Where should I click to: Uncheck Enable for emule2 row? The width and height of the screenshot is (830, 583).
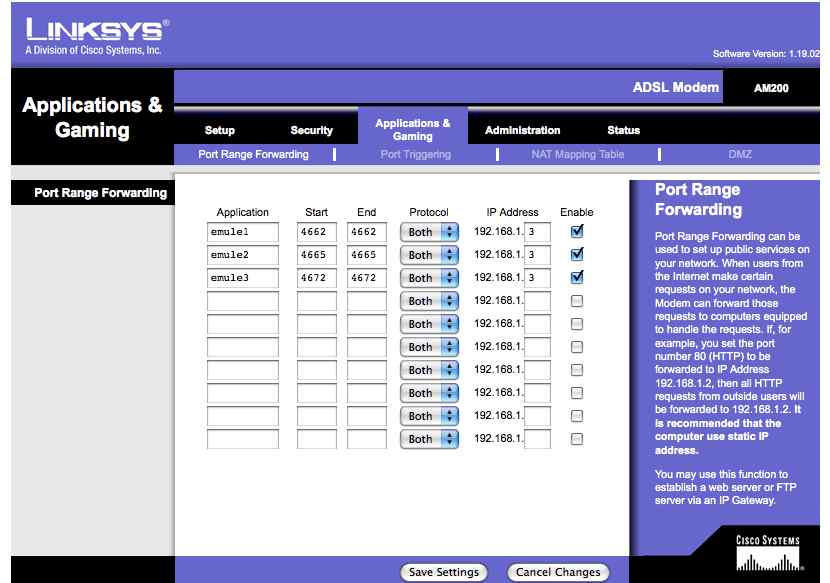[577, 255]
